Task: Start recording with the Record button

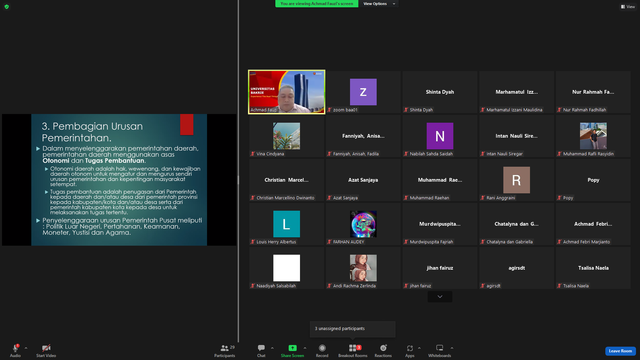Action: (322, 350)
